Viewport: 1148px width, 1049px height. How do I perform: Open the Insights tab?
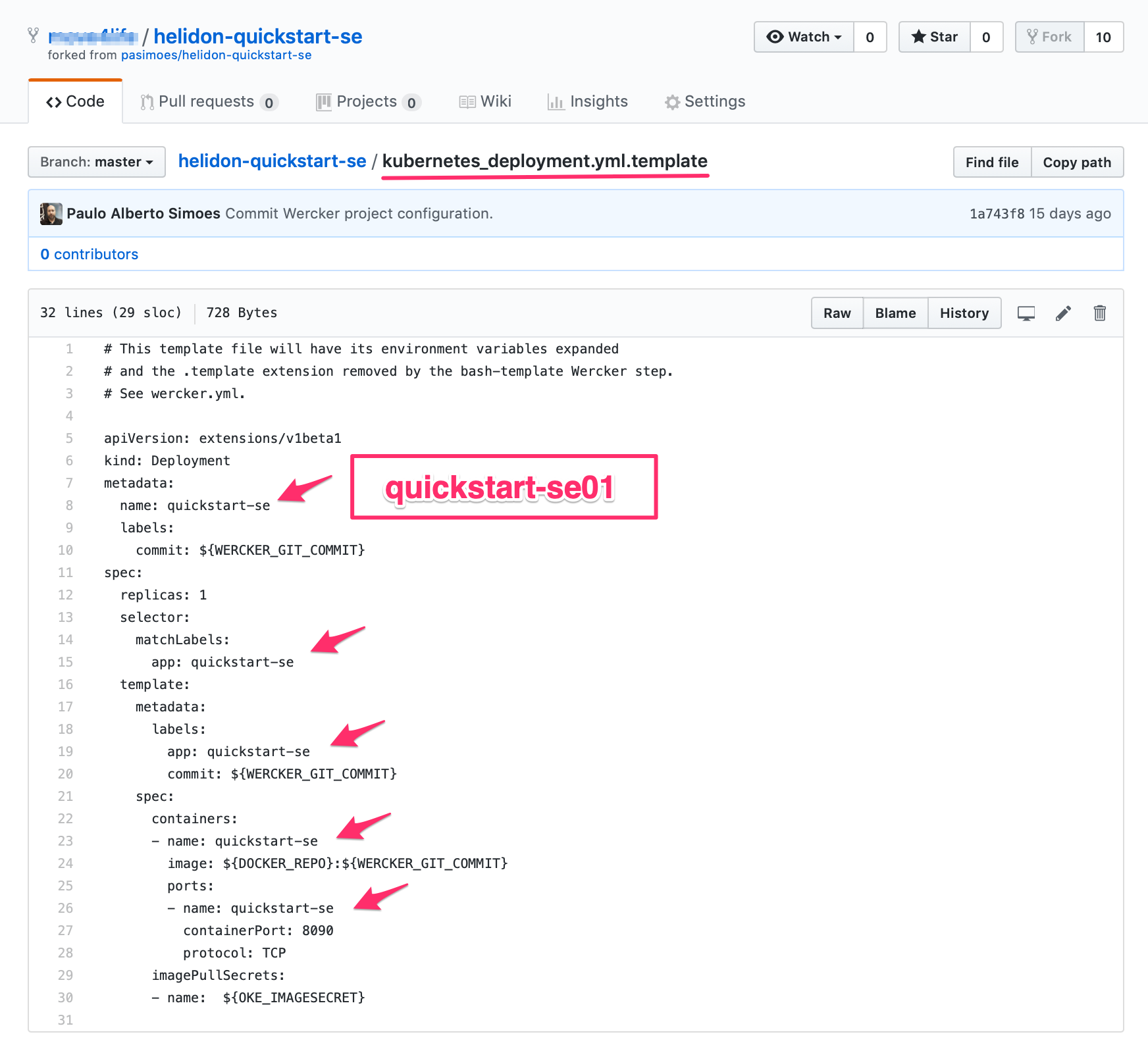[x=588, y=101]
